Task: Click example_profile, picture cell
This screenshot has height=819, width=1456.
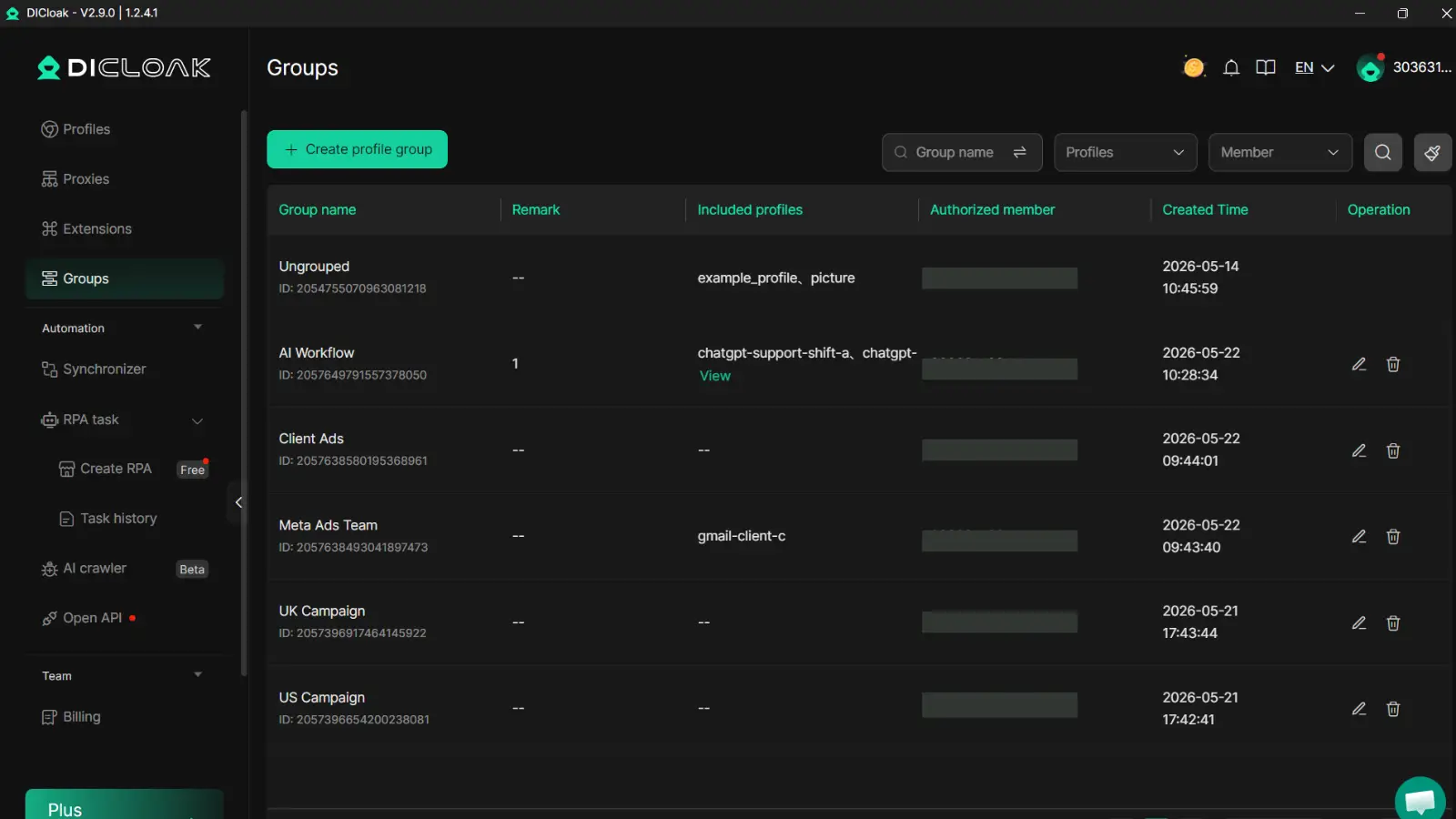Action: (x=775, y=278)
